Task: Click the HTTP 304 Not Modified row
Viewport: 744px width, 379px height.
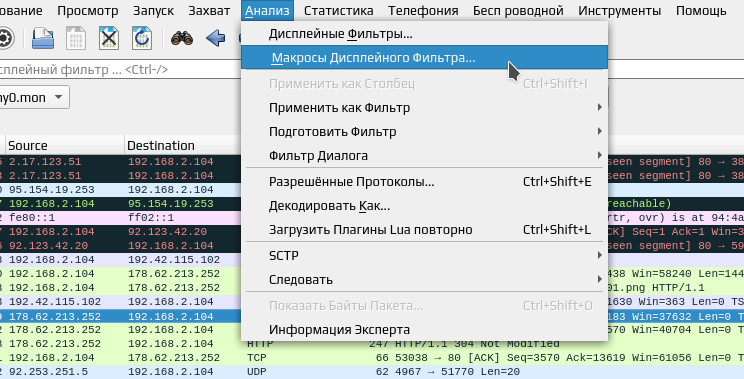Action: coord(372,344)
